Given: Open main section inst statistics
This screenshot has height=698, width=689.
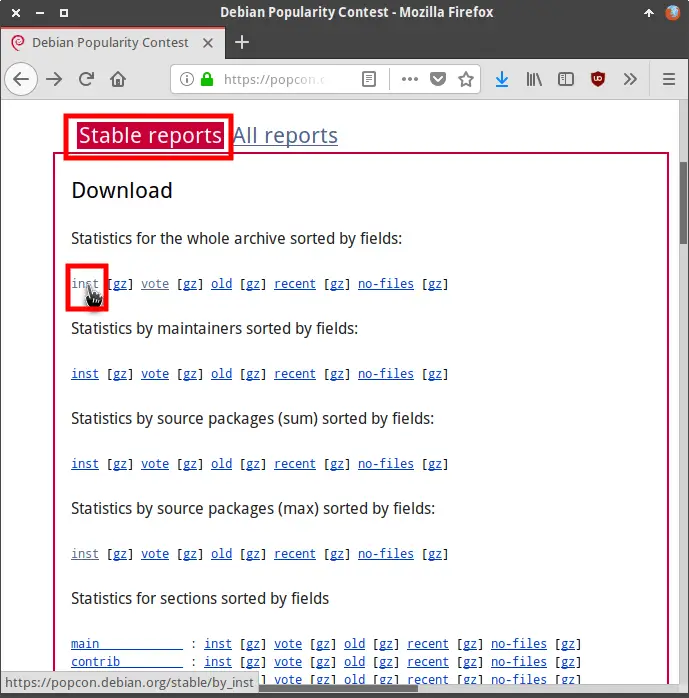Looking at the screenshot, I should 218,644.
